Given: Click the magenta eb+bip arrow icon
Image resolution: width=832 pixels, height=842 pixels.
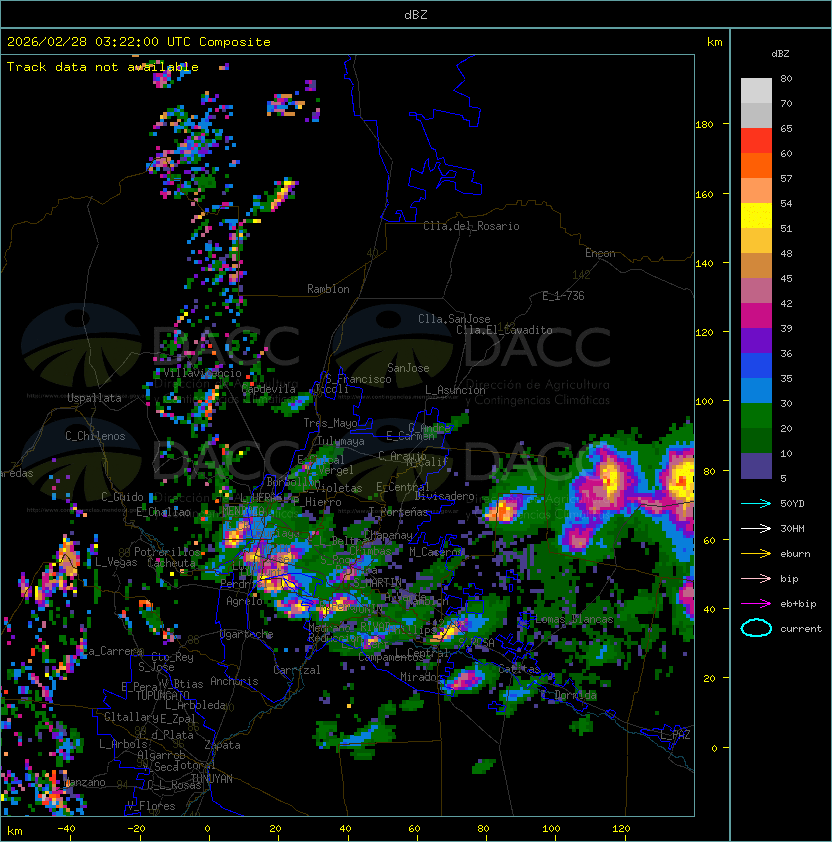Looking at the screenshot, I should [x=756, y=604].
